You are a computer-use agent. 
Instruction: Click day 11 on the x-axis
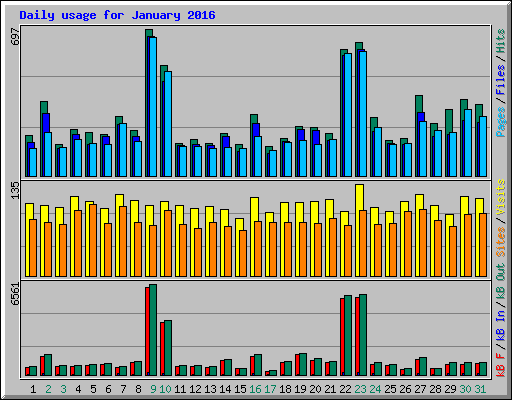(x=180, y=389)
